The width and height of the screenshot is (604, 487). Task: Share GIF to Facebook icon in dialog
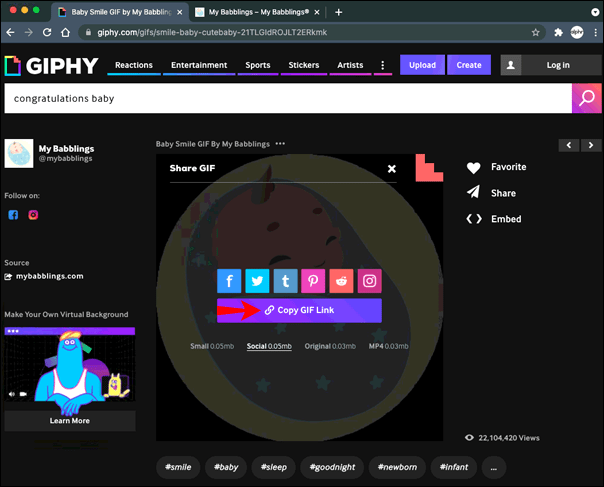pyautogui.click(x=229, y=282)
